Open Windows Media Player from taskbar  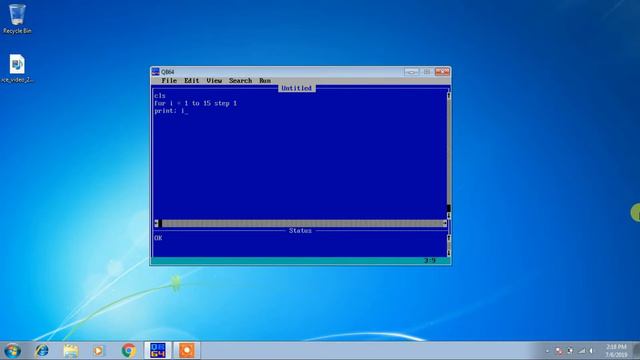click(98, 351)
